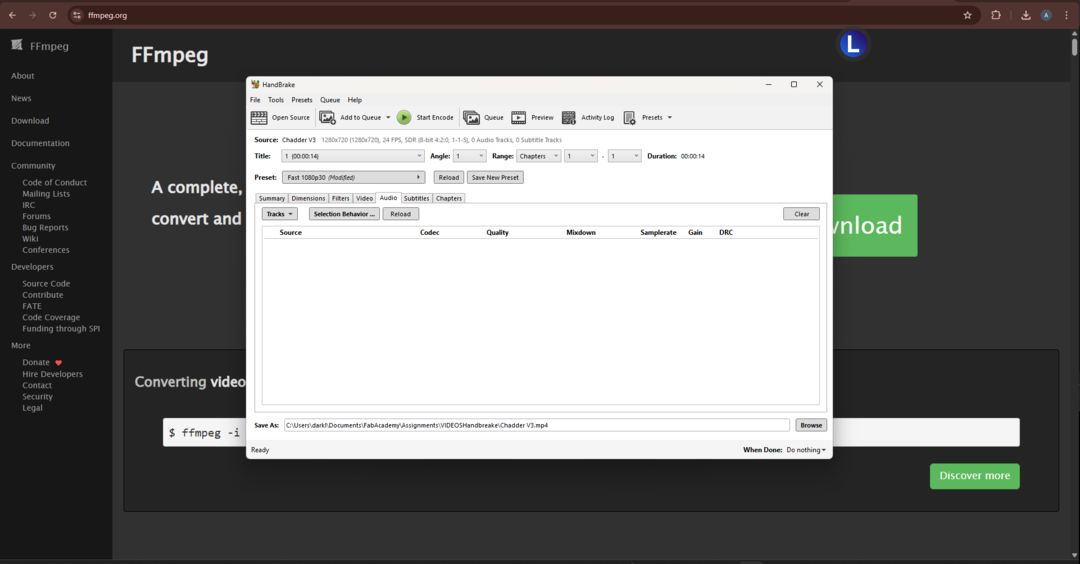The width and height of the screenshot is (1080, 564).
Task: Open the Queue icon in HandBrake toolbar
Action: coord(471,118)
